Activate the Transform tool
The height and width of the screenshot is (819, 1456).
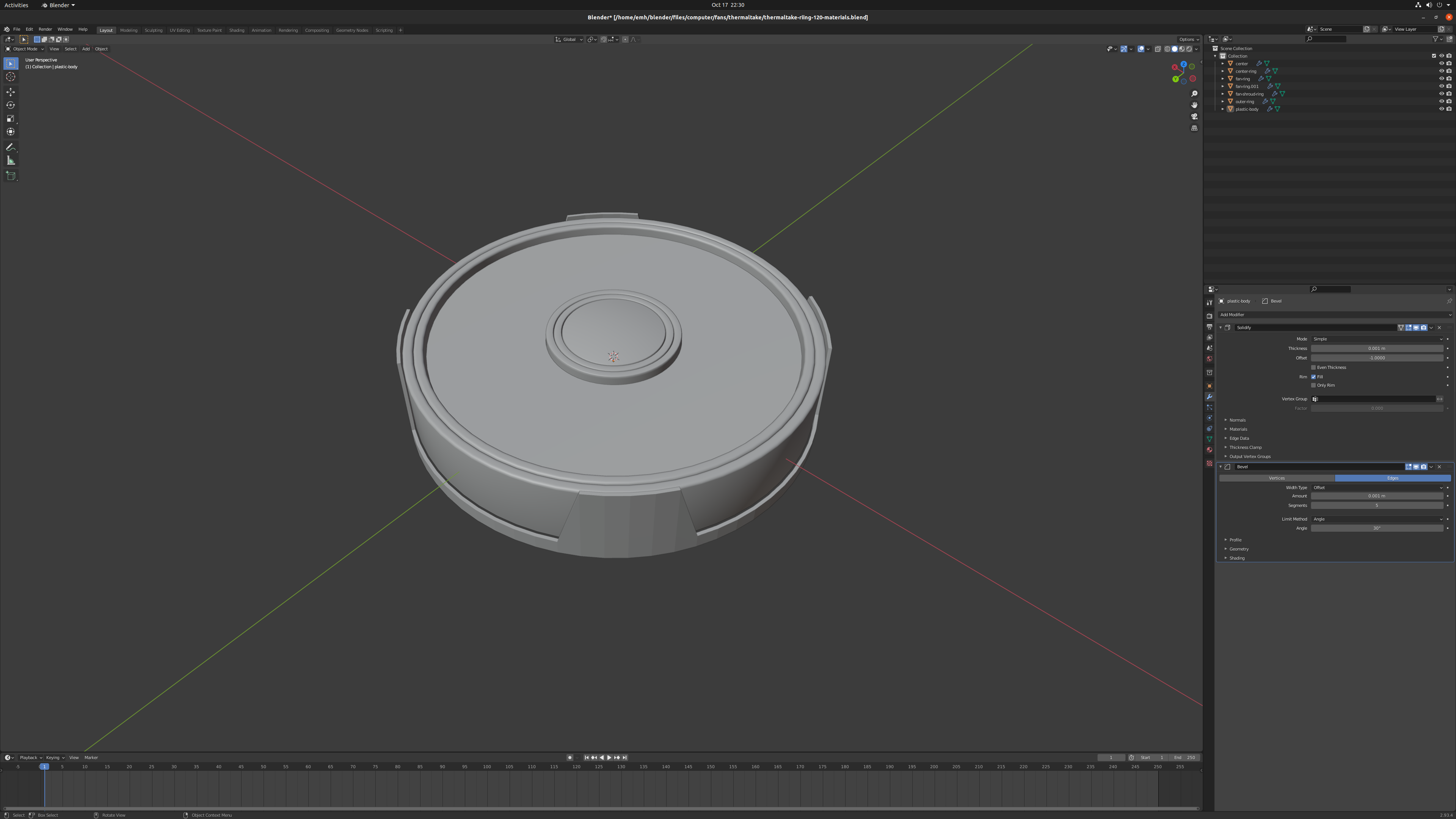tap(11, 132)
